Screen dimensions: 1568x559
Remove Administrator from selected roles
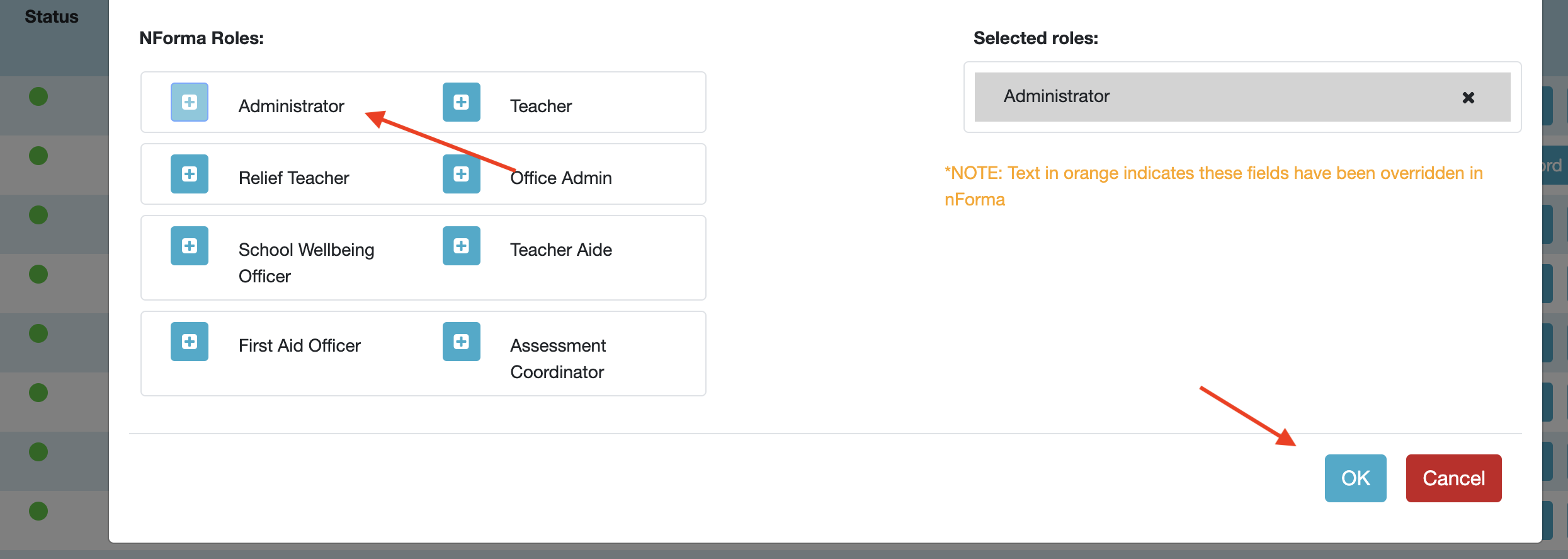coord(1468,98)
